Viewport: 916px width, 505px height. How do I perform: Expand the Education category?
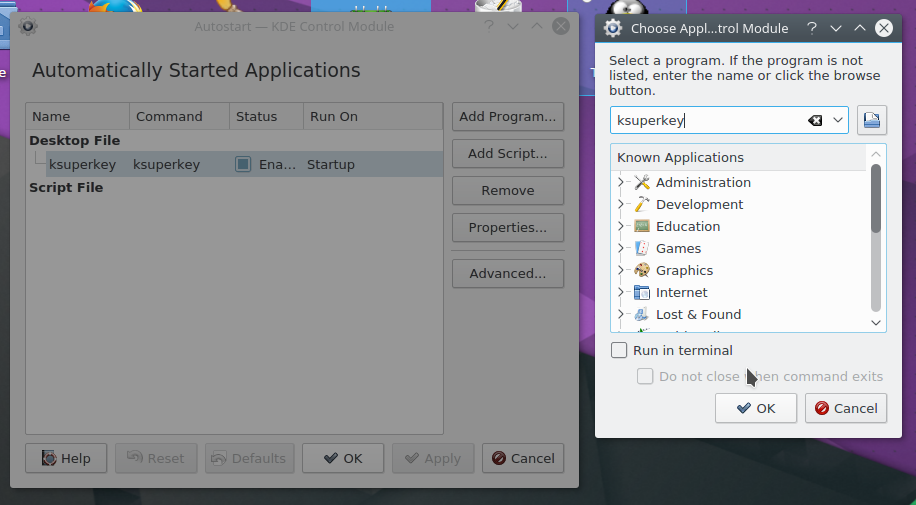620,226
